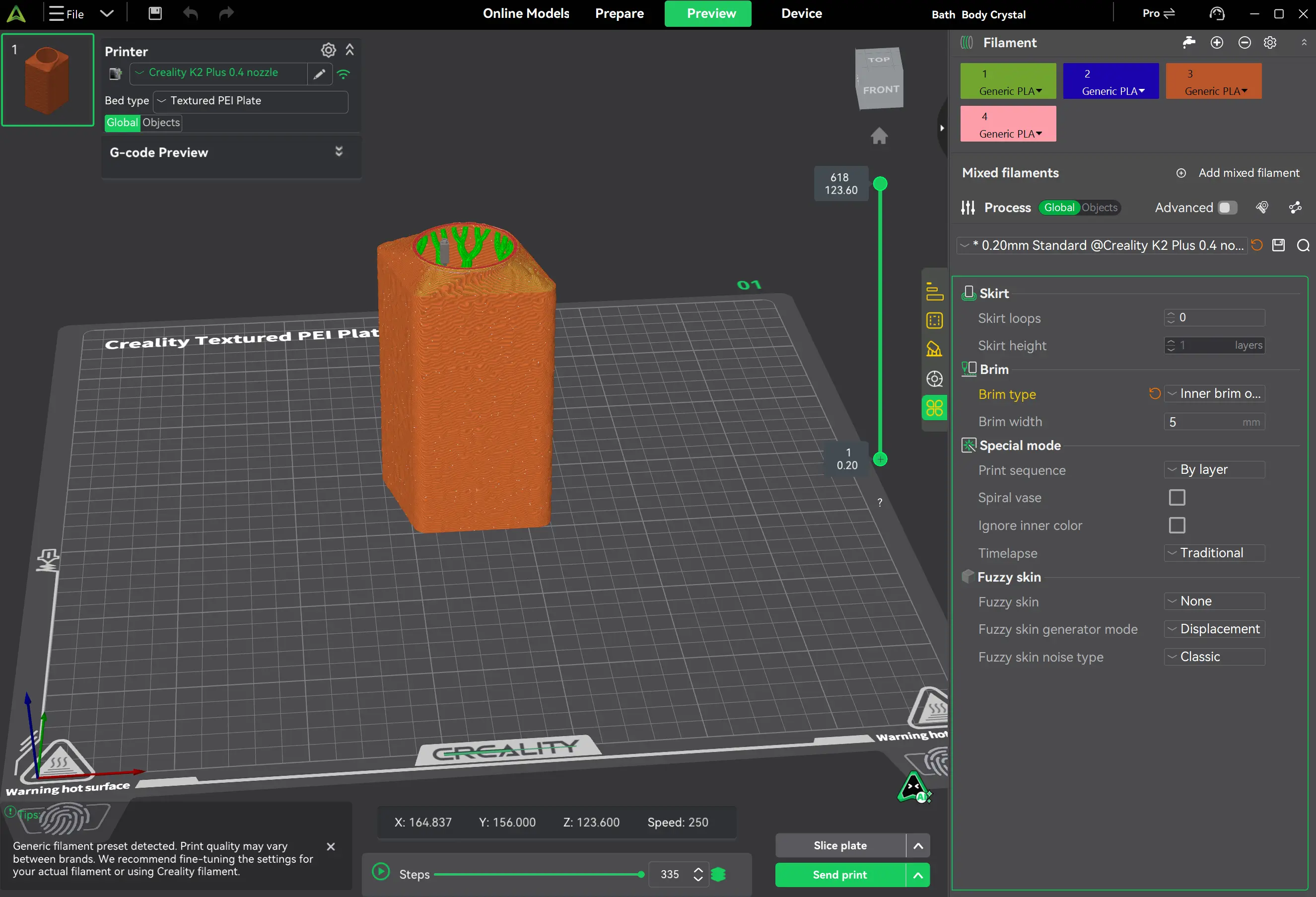1316x897 pixels.
Task: Toggle the Advanced switch
Action: click(x=1227, y=208)
